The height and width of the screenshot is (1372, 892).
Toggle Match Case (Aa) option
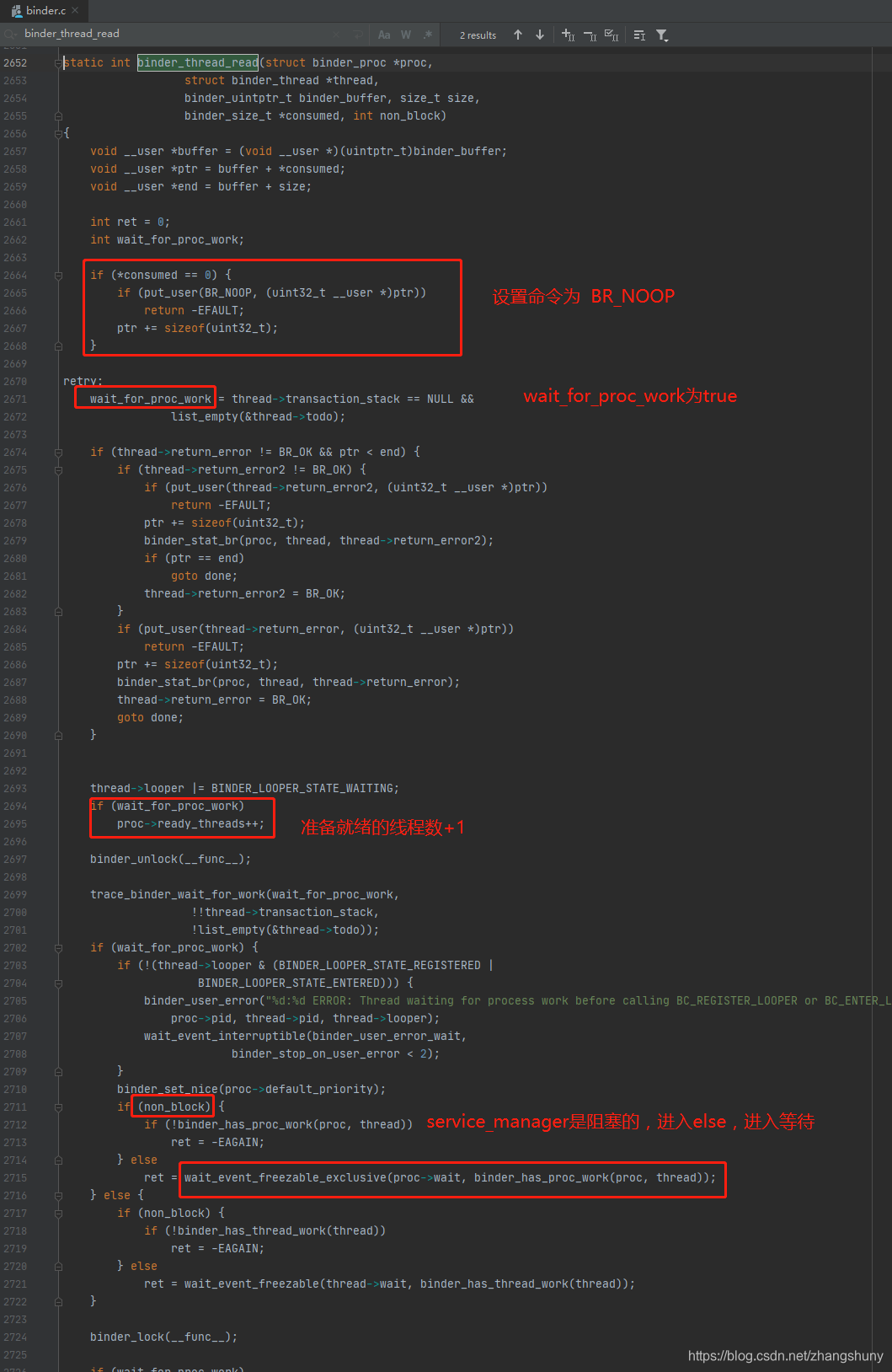click(x=384, y=35)
